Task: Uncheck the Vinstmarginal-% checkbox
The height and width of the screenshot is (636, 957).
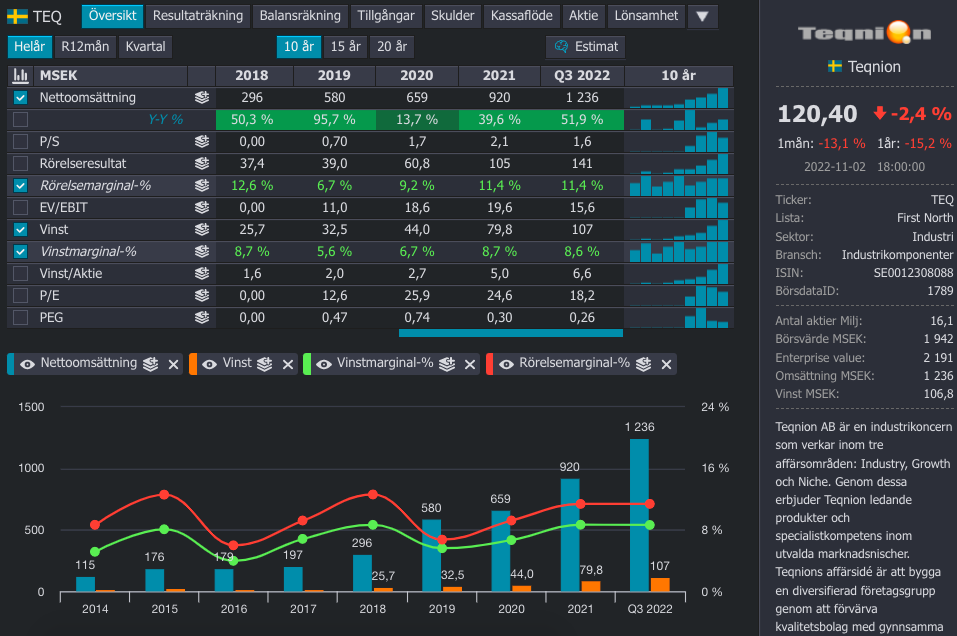Action: pyautogui.click(x=21, y=251)
